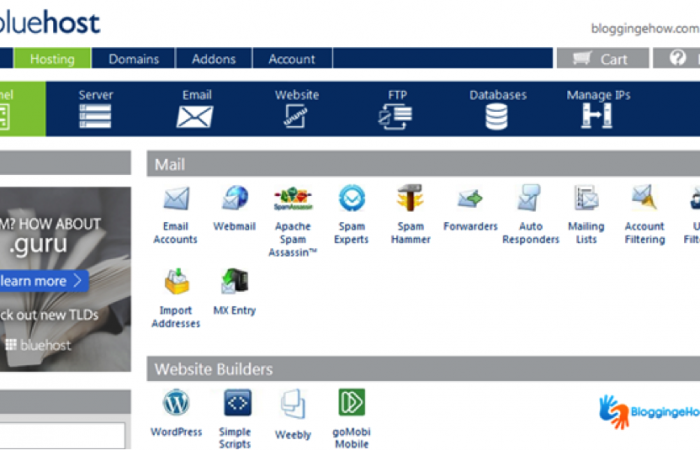Switch to the Hosting tab
700x450 pixels.
52,58
